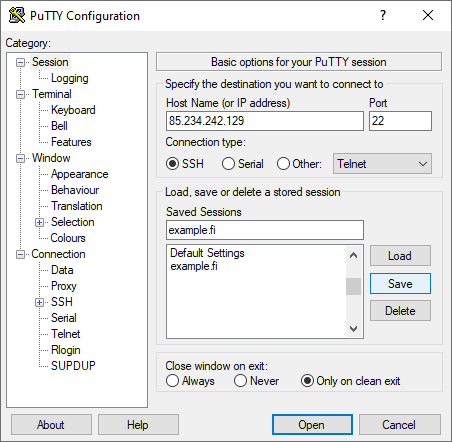This screenshot has width=452, height=442.
Task: Open the Logging category
Action: tap(70, 78)
